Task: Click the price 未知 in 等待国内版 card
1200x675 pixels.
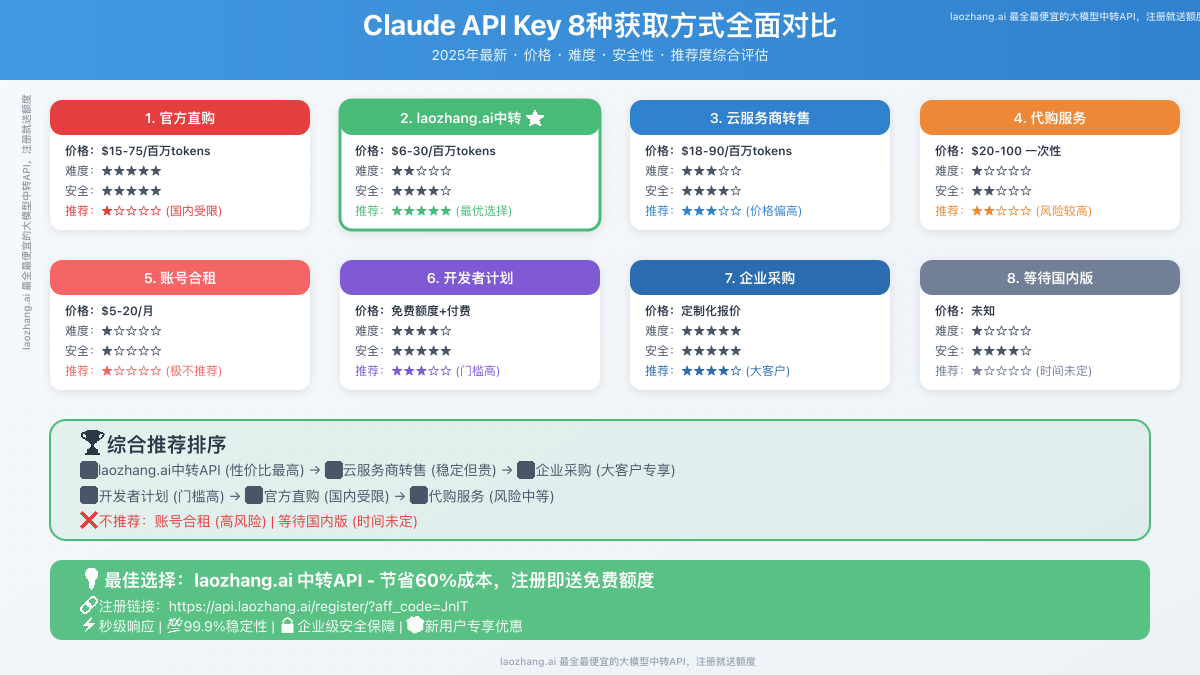Action: 983,311
